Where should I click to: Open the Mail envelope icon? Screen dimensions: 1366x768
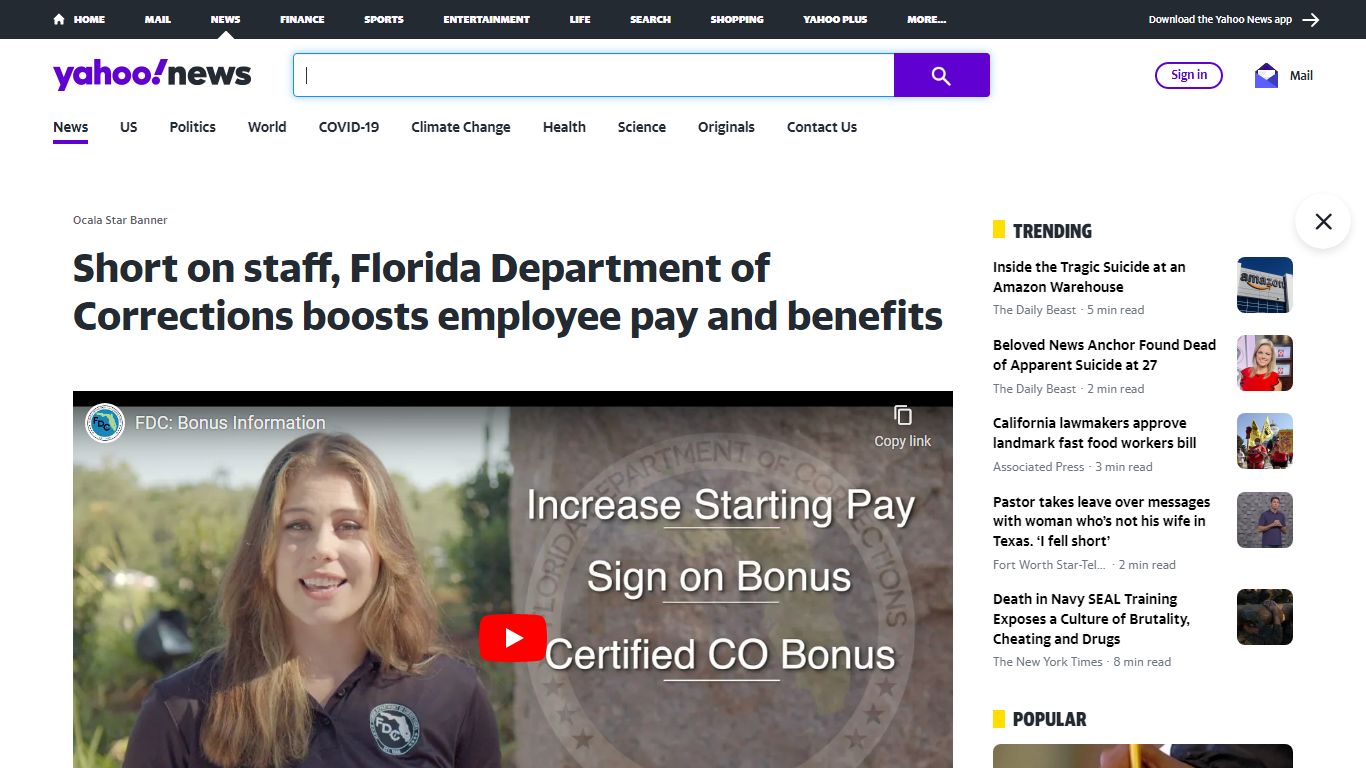tap(1266, 75)
